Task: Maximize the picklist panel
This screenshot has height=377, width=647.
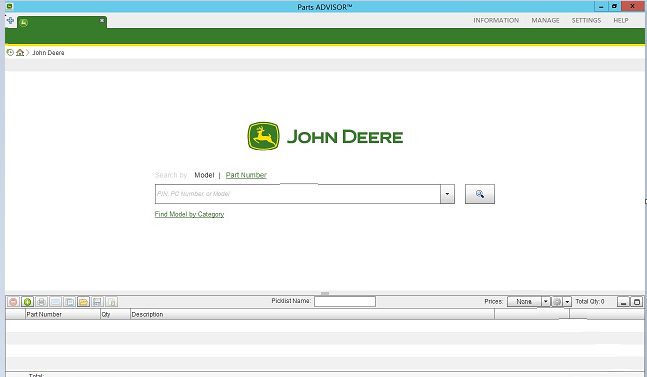Action: coord(637,302)
